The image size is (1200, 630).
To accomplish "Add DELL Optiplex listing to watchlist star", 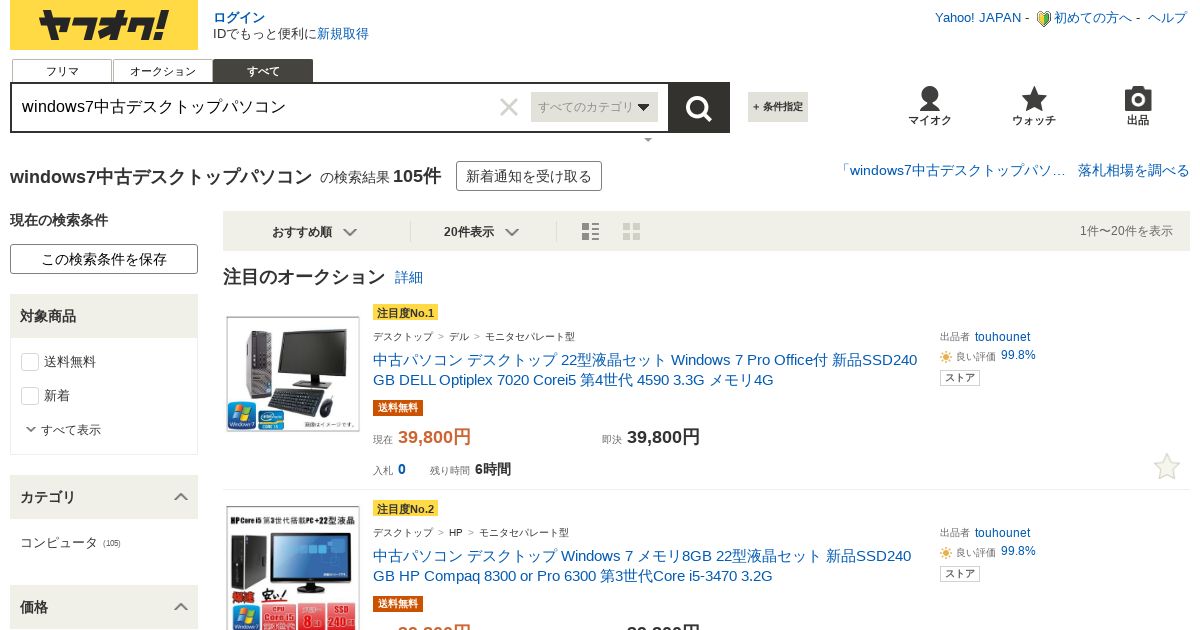I will [x=1167, y=467].
